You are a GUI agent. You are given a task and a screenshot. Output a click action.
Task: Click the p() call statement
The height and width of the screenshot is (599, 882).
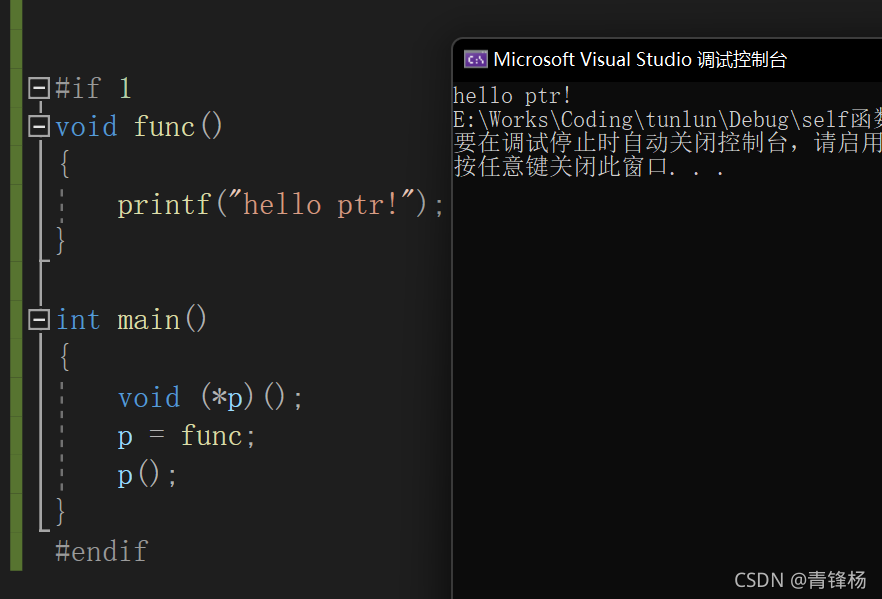coord(147,475)
